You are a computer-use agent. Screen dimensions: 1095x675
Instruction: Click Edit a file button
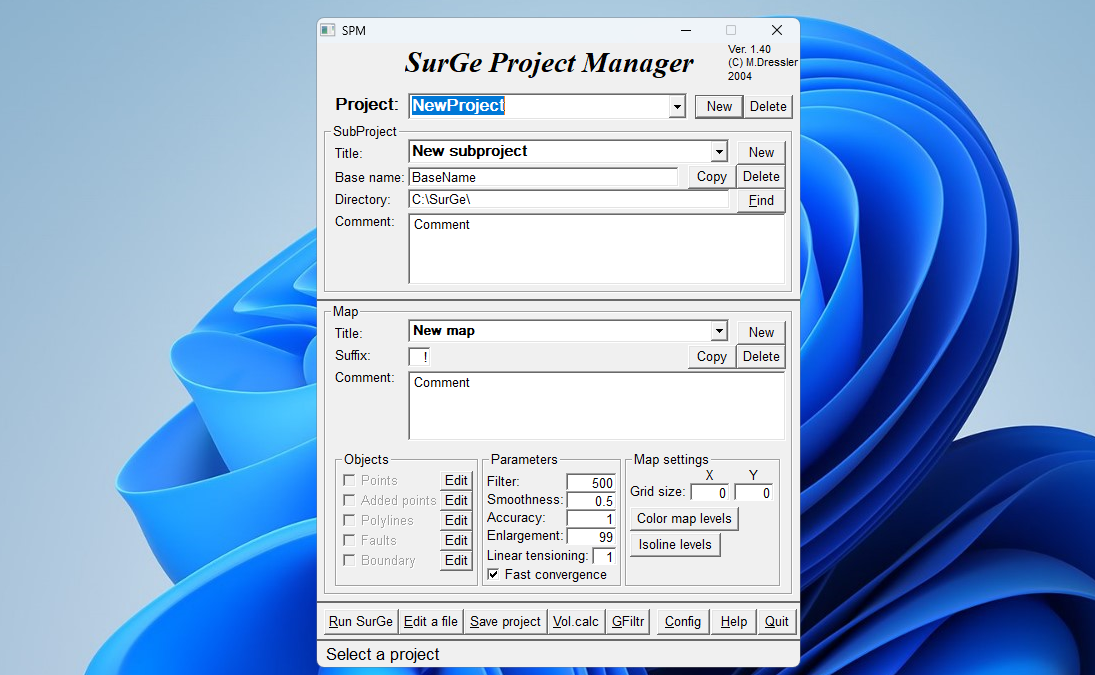(430, 621)
